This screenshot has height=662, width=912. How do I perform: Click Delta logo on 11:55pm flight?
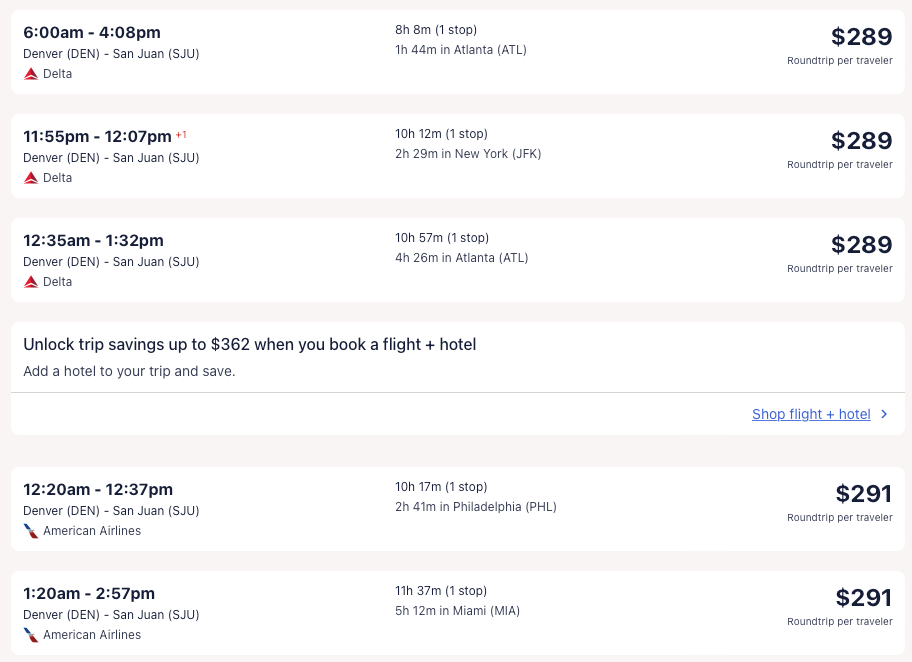31,178
